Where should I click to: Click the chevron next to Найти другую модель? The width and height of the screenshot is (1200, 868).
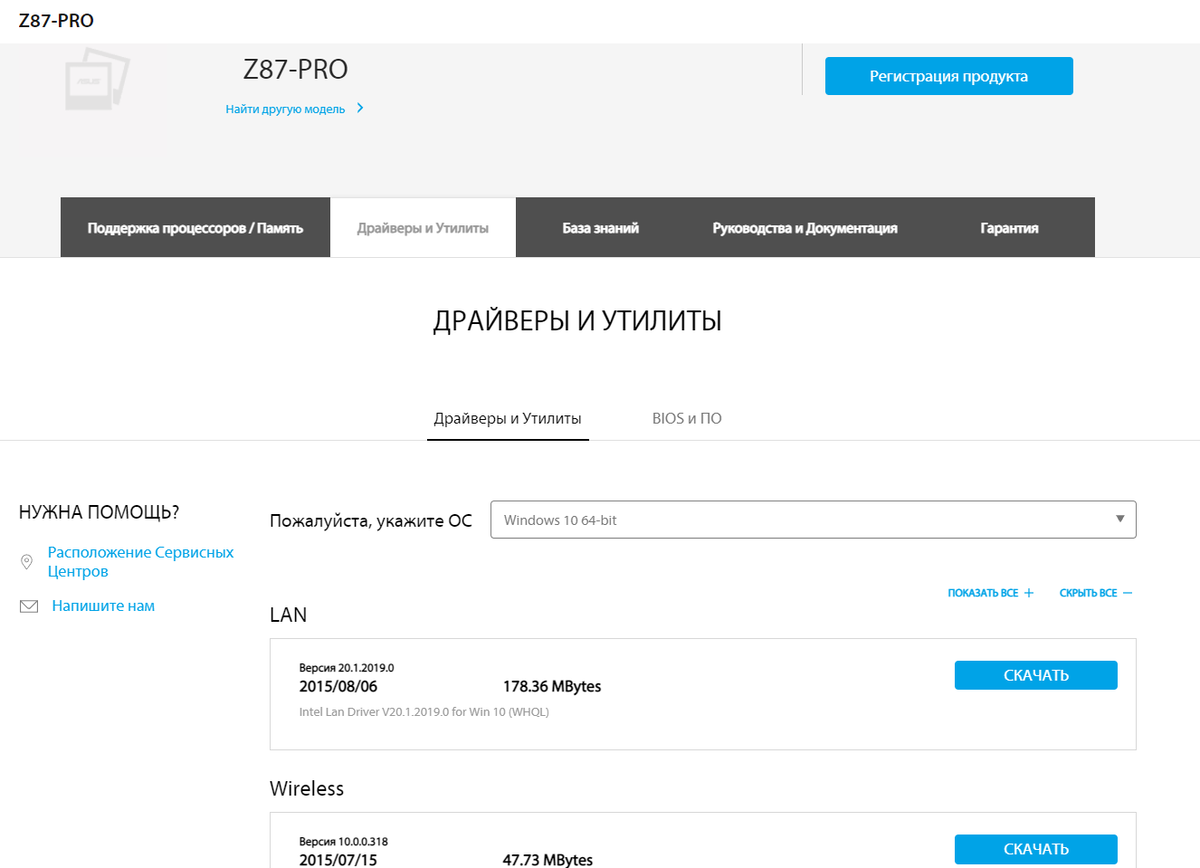pyautogui.click(x=360, y=108)
